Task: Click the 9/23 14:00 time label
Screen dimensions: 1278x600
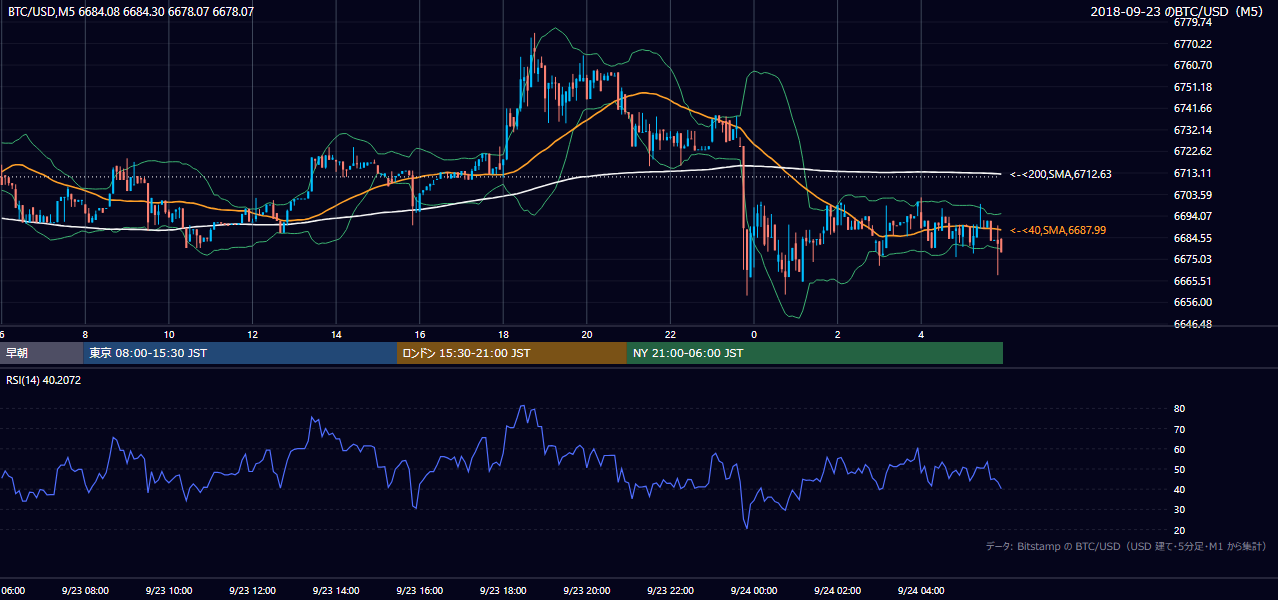Action: coord(336,591)
